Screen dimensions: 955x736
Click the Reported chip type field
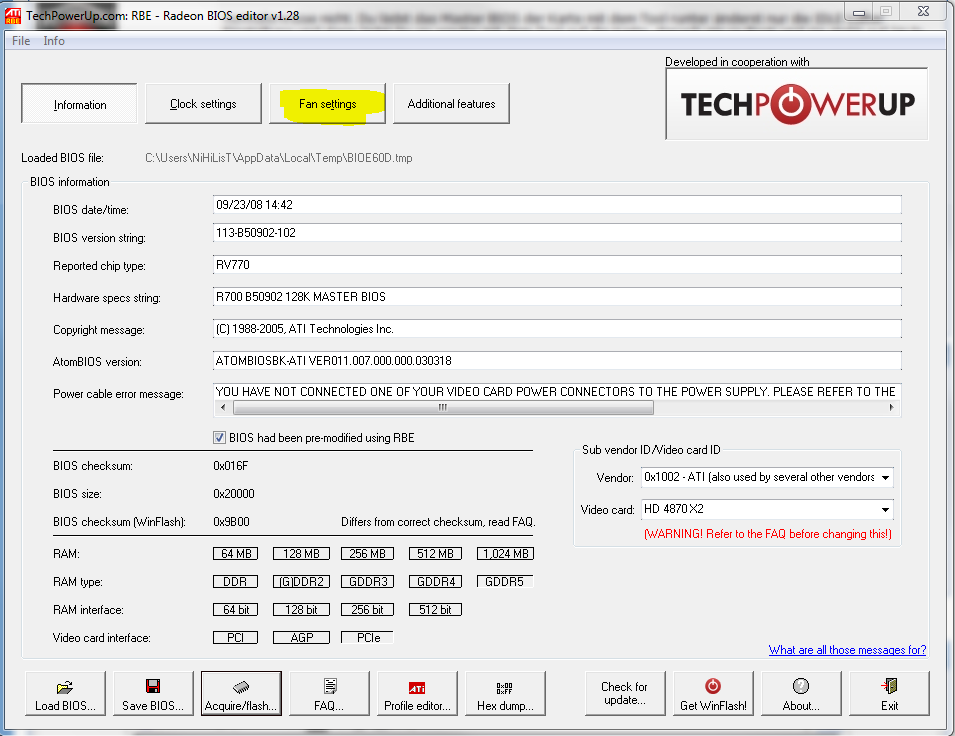[557, 264]
